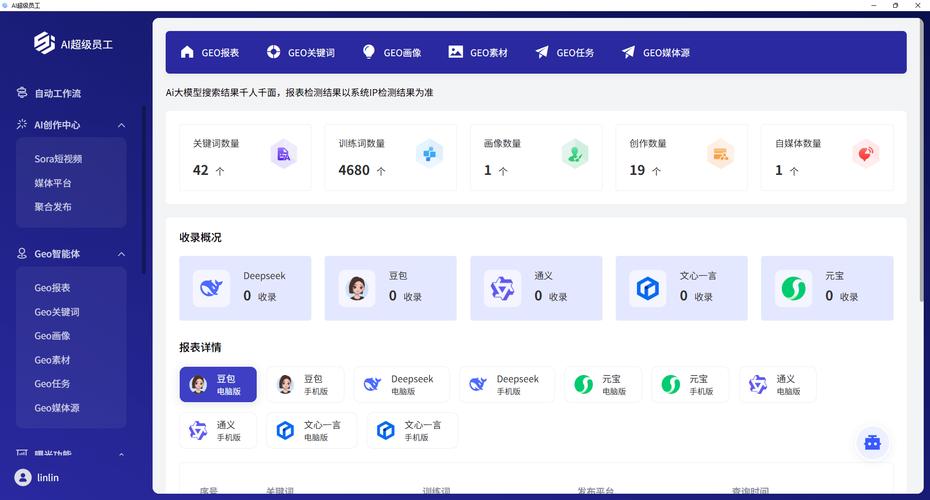Toggle the partially visible bottom sidebar section chevron
The width and height of the screenshot is (930, 500).
click(x=121, y=454)
